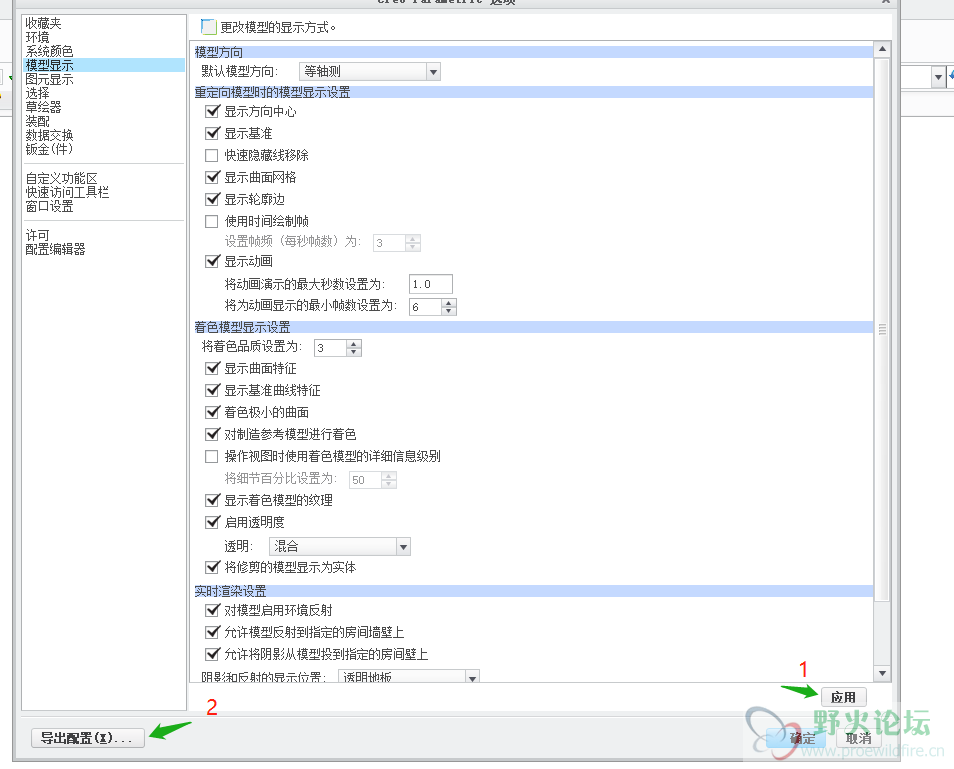The image size is (954, 769).
Task: Click the 将着色品质设置为 value field
Action: (x=330, y=348)
